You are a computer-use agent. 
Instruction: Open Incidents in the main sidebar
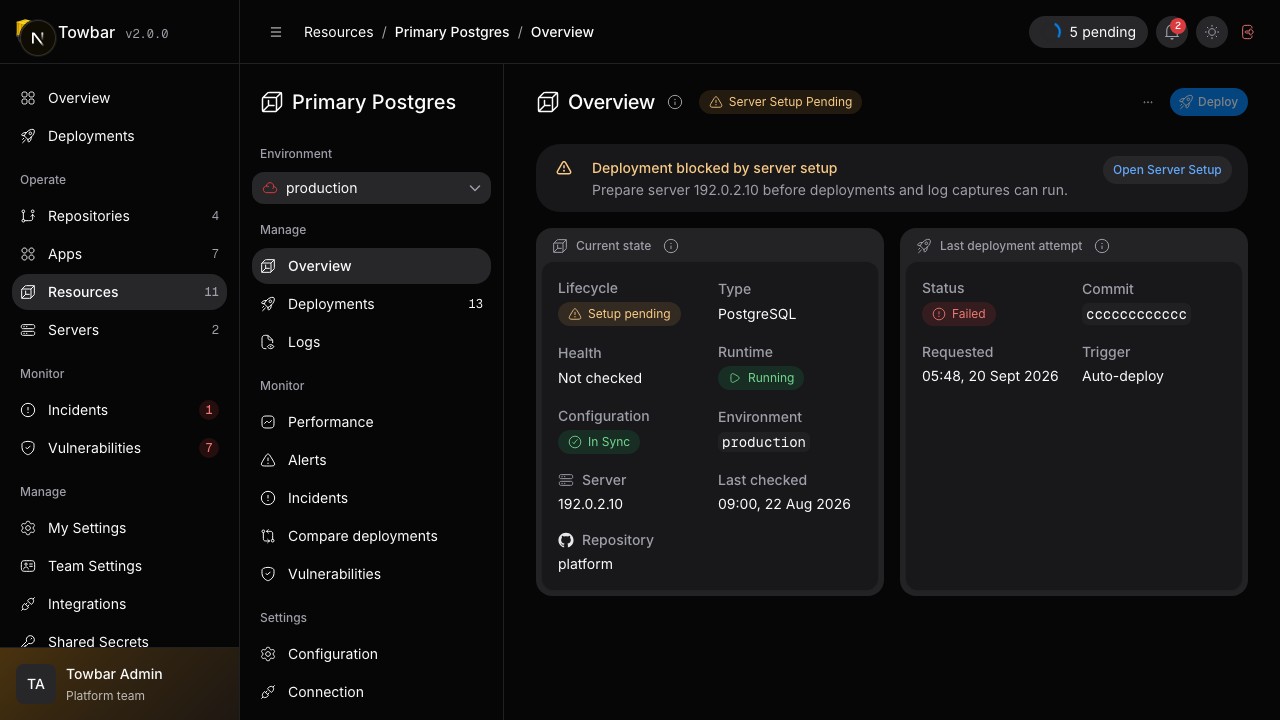(x=119, y=410)
